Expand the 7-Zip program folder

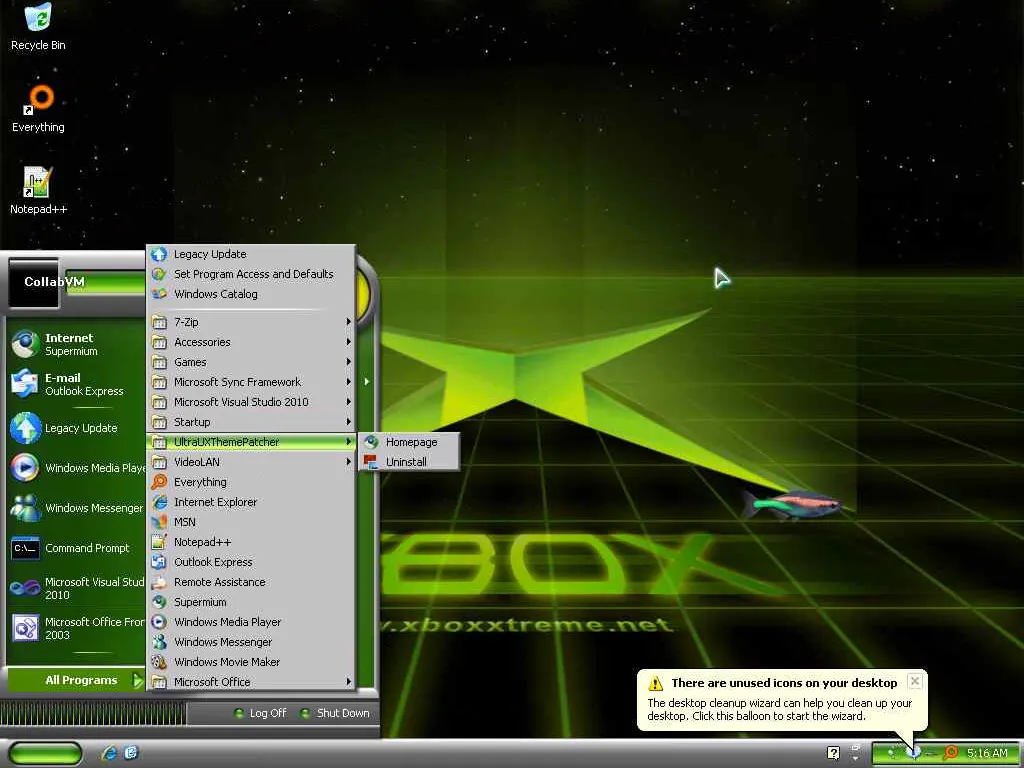[x=252, y=322]
